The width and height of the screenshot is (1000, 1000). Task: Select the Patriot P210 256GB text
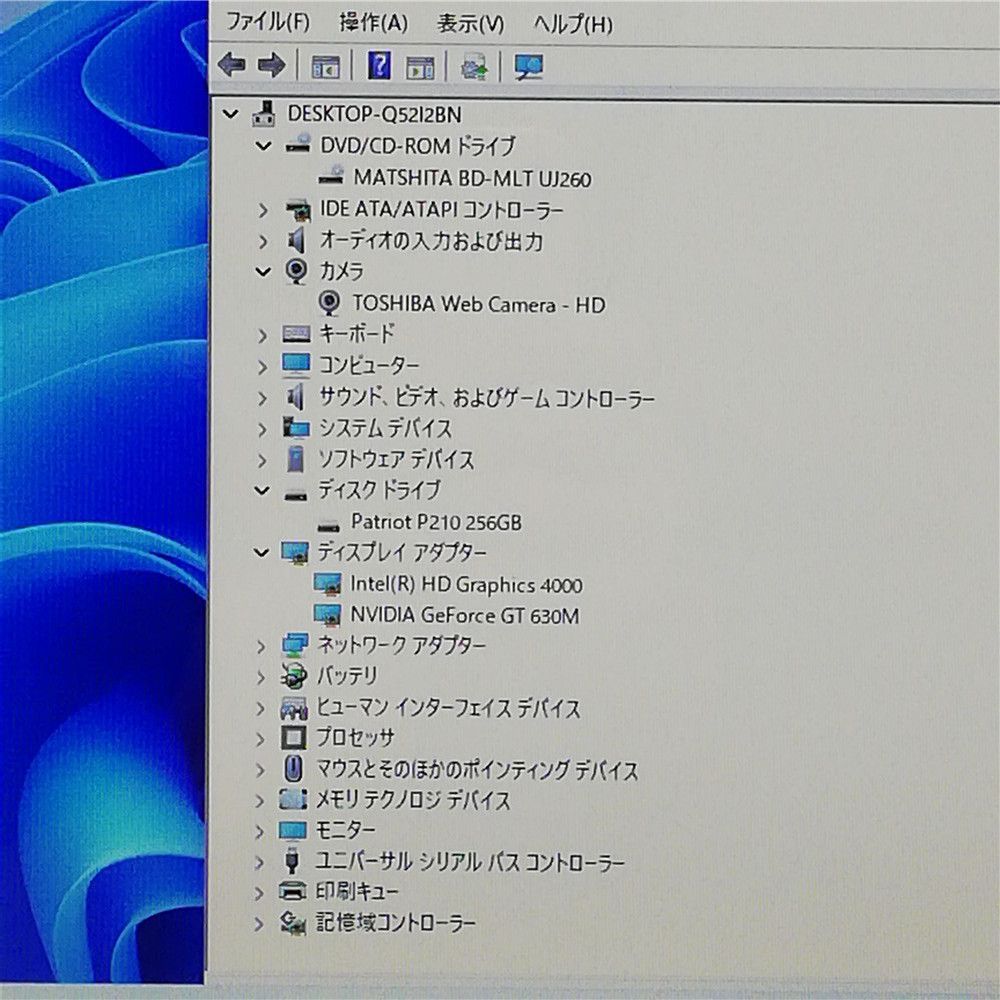(436, 522)
